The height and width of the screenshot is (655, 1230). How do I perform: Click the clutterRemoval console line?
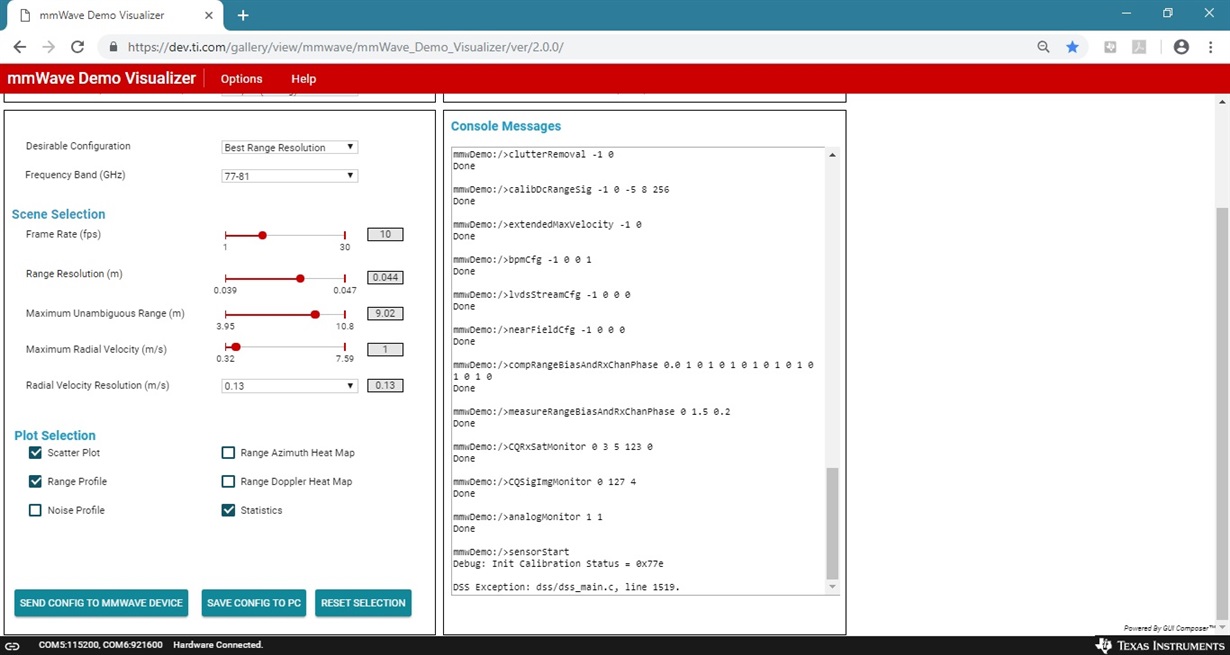[533, 155]
